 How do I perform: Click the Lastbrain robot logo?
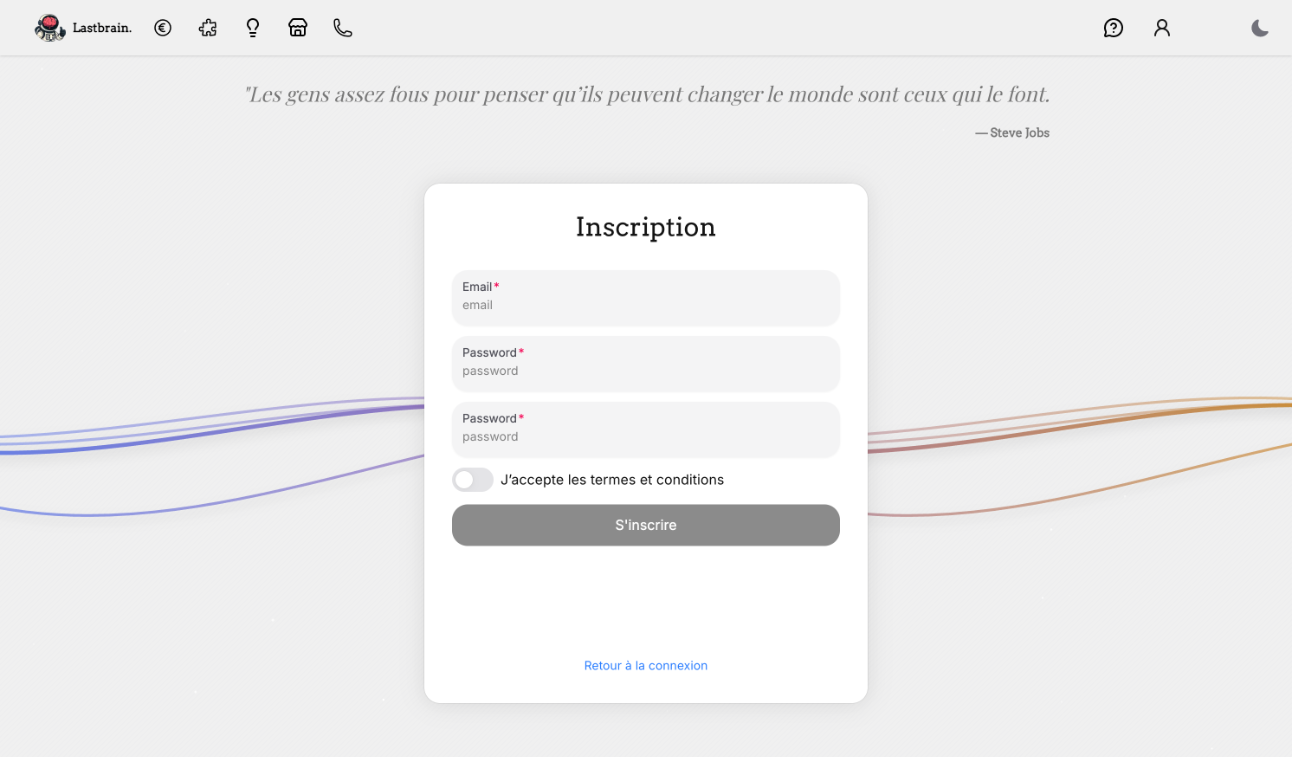coord(49,27)
